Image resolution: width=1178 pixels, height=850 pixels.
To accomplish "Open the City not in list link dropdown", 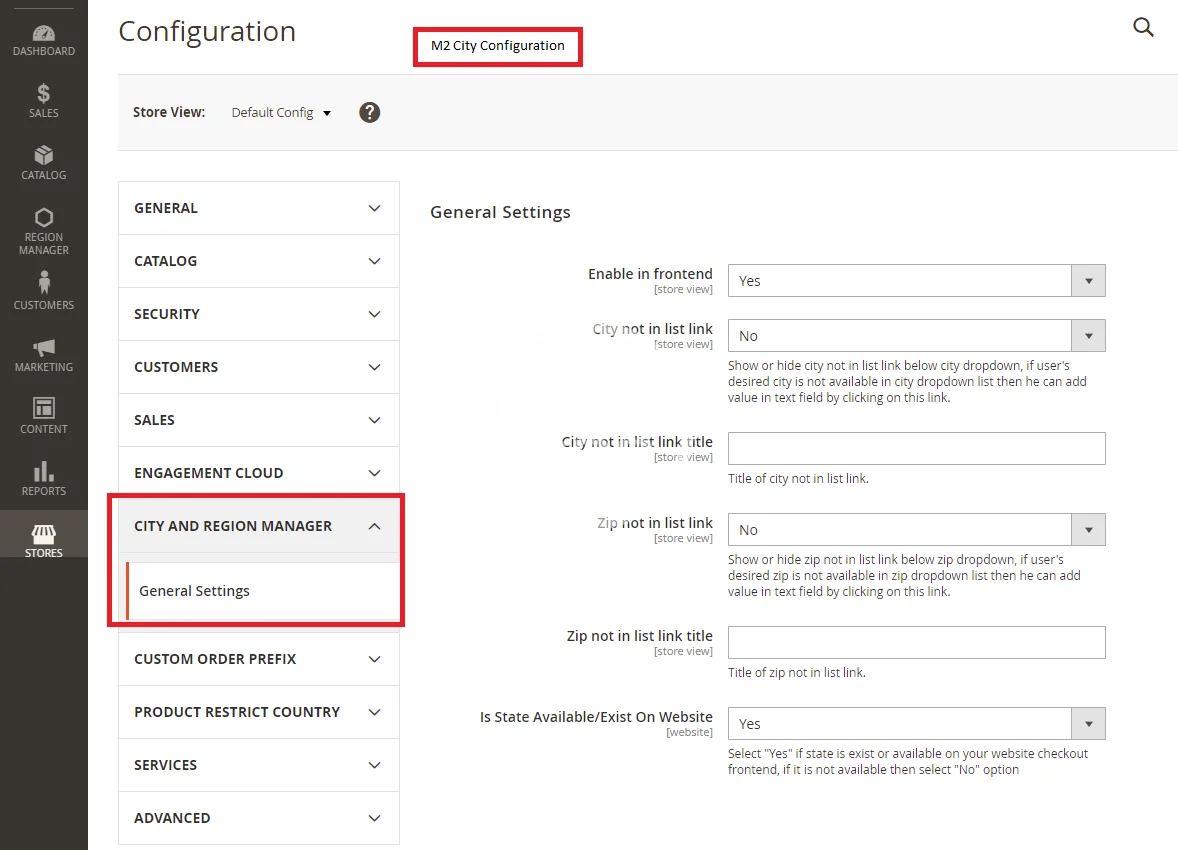I will click(x=916, y=336).
